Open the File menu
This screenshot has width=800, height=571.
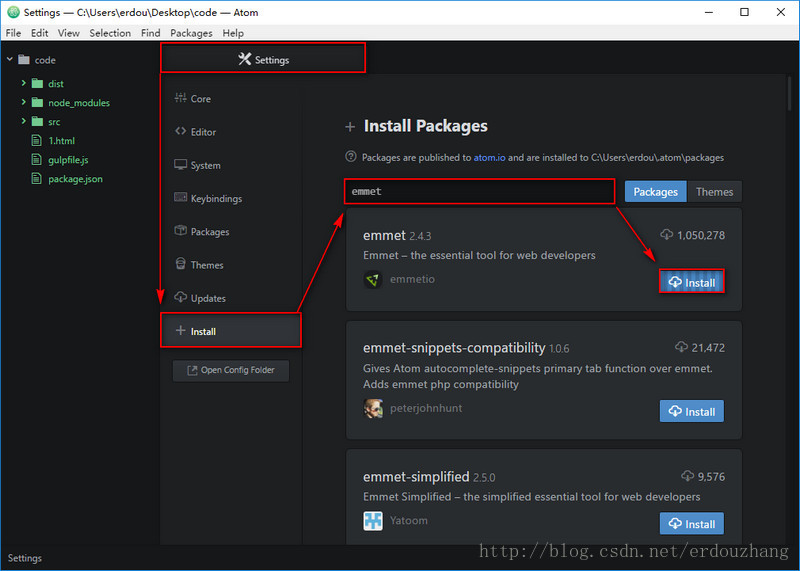[13, 33]
